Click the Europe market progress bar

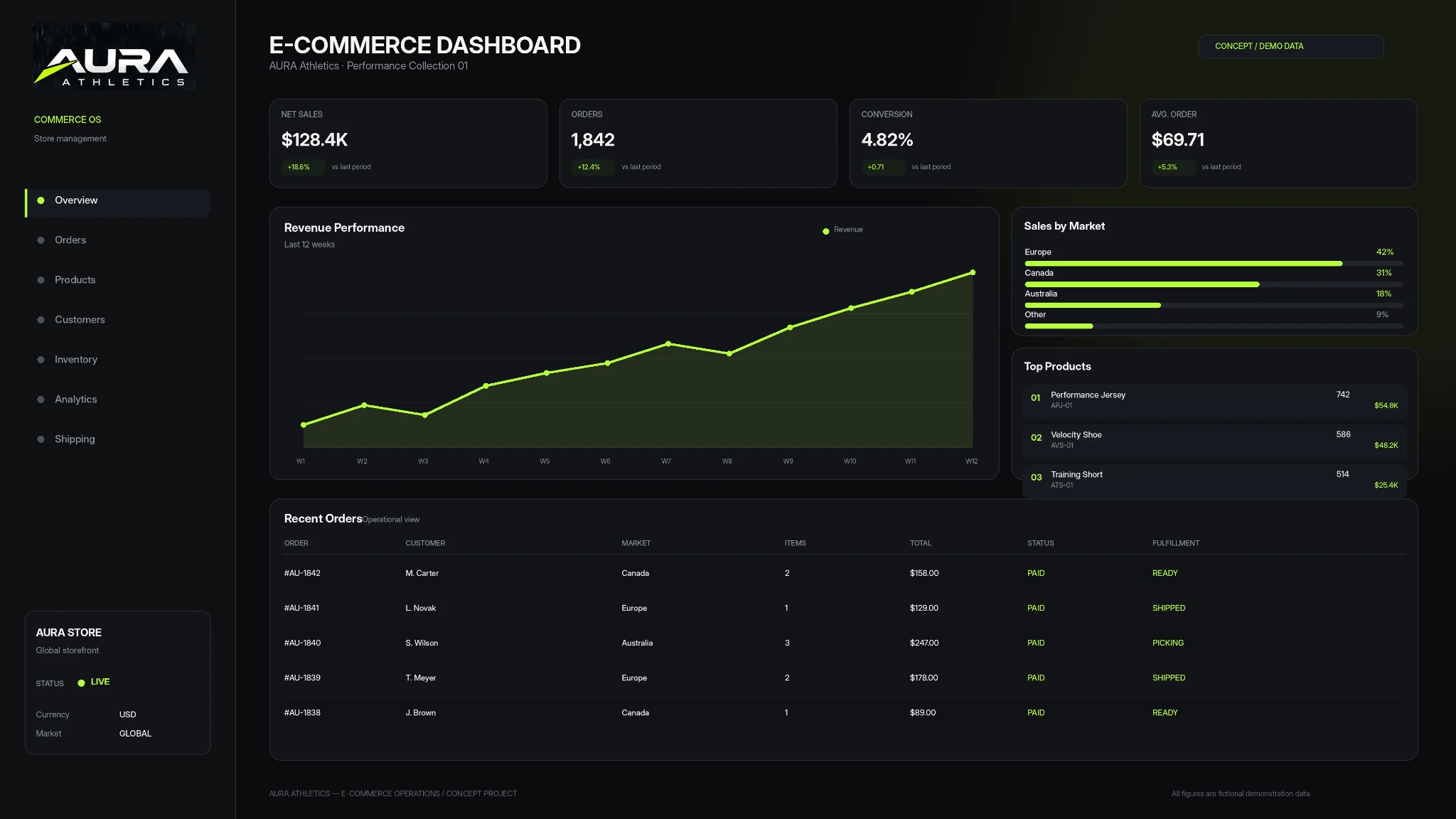click(x=1214, y=264)
